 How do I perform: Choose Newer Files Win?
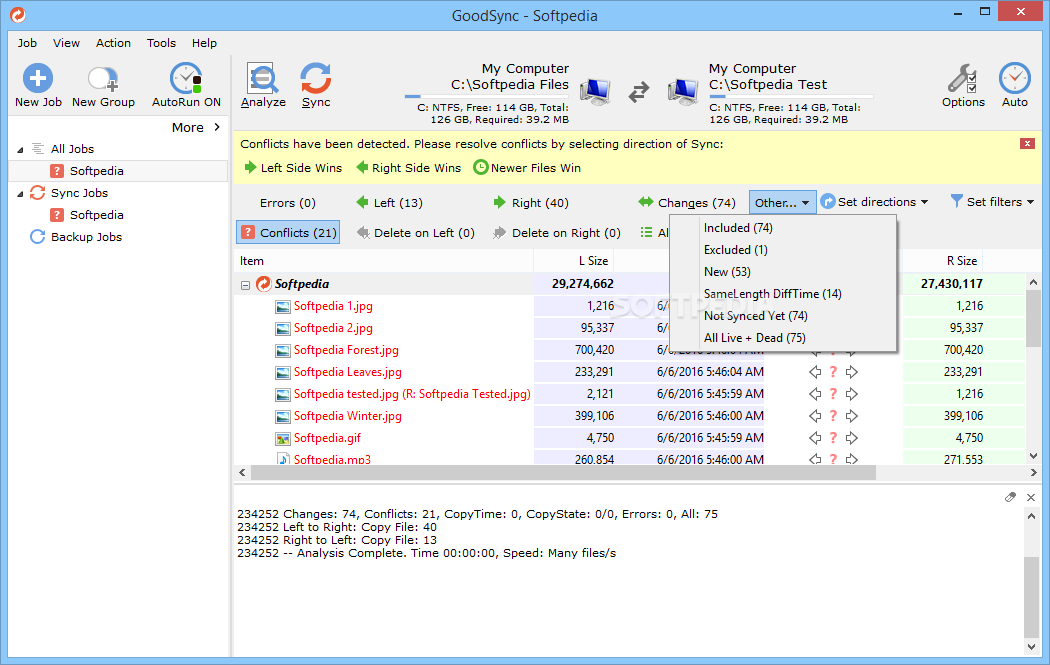(527, 167)
